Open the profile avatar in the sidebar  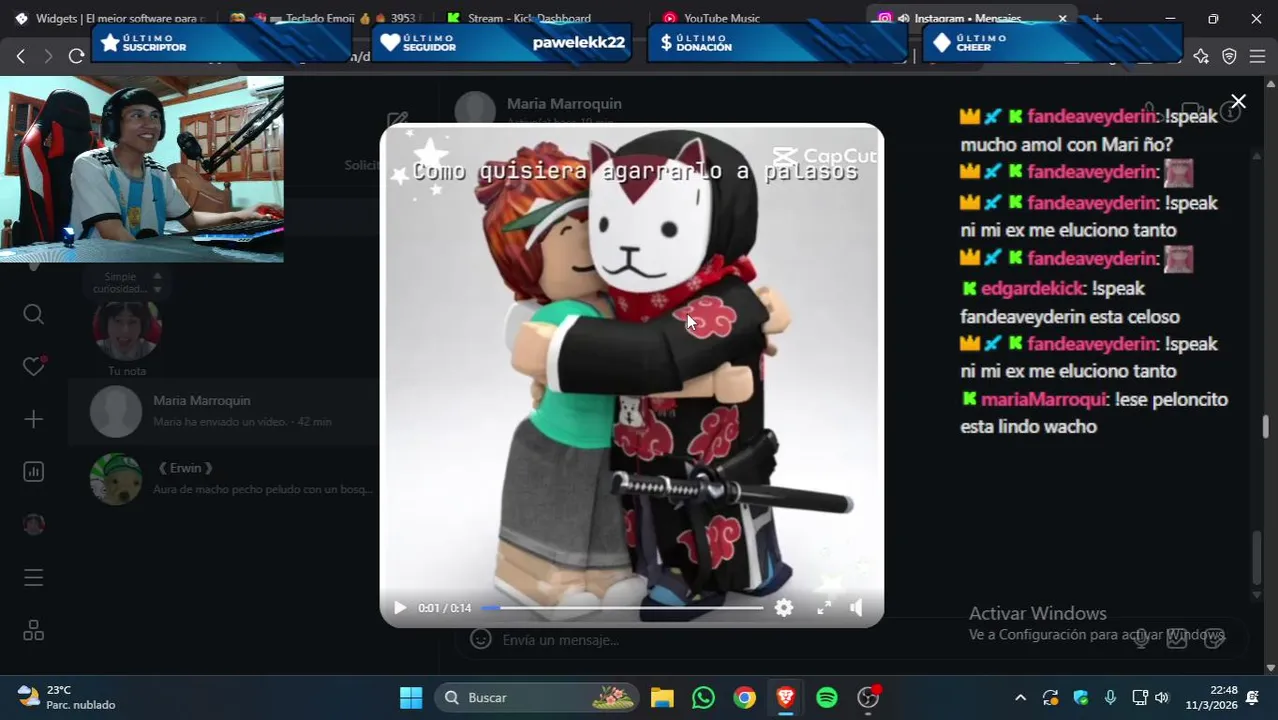(33, 524)
